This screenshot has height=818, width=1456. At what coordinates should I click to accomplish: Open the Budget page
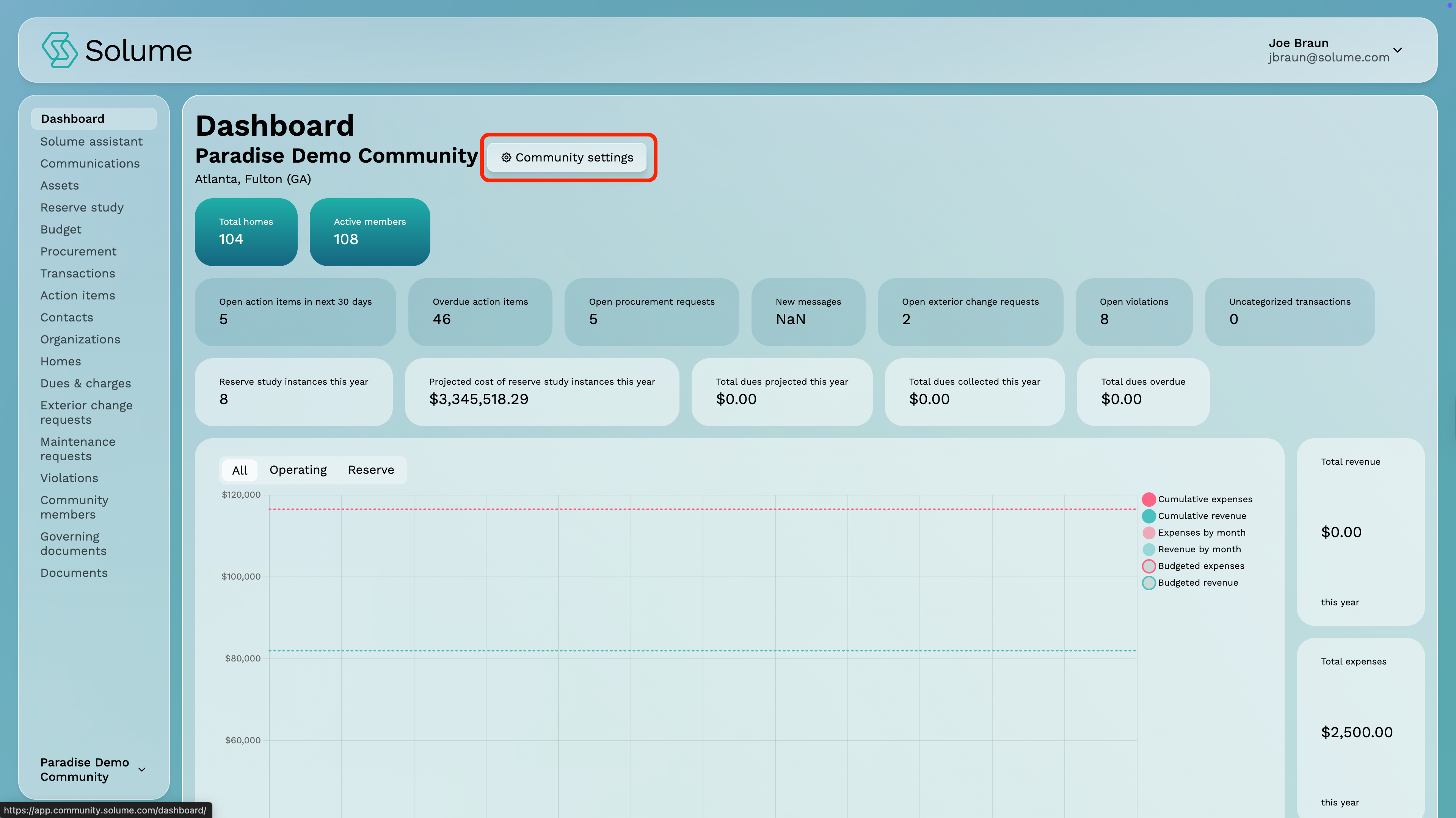tap(61, 229)
